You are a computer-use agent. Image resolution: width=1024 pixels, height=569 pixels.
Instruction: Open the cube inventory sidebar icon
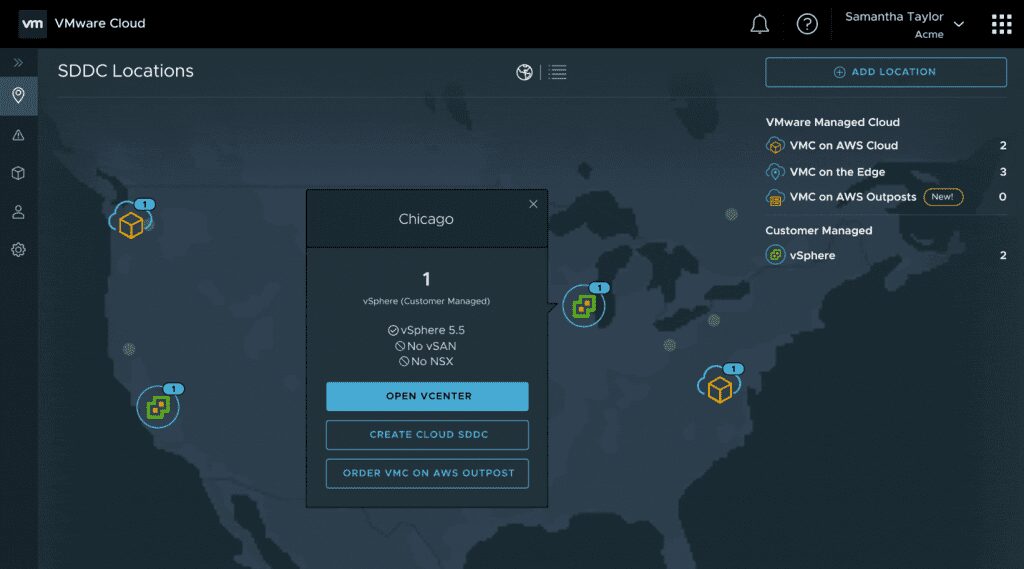tap(18, 173)
